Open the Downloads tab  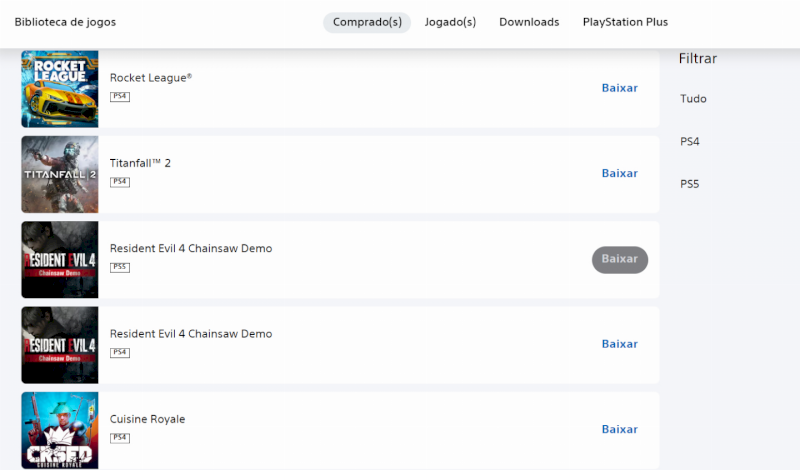coord(529,22)
